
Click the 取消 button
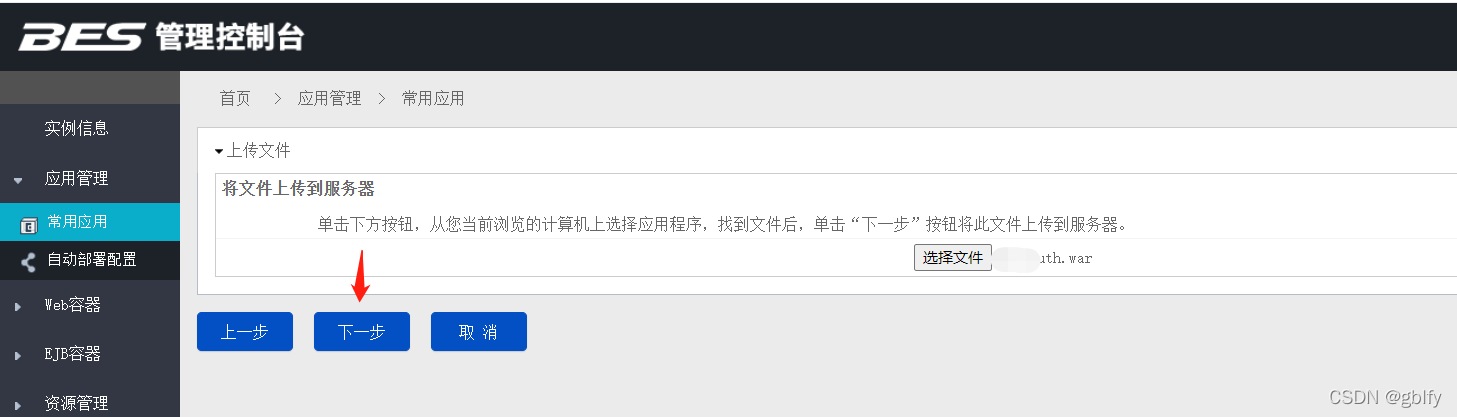[x=479, y=332]
